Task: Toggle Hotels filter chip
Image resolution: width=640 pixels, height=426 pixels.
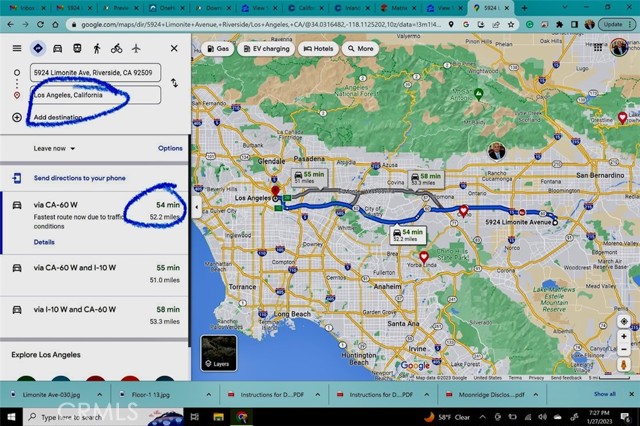Action: pyautogui.click(x=318, y=48)
